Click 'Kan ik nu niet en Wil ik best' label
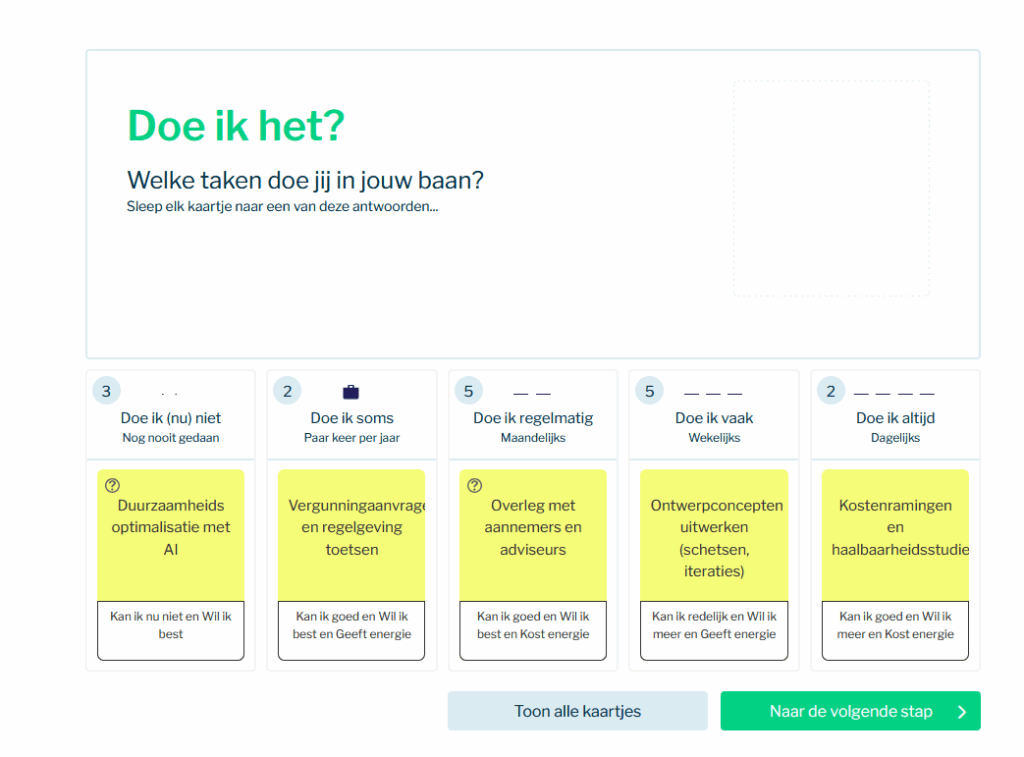The width and height of the screenshot is (1024, 757). pyautogui.click(x=171, y=626)
